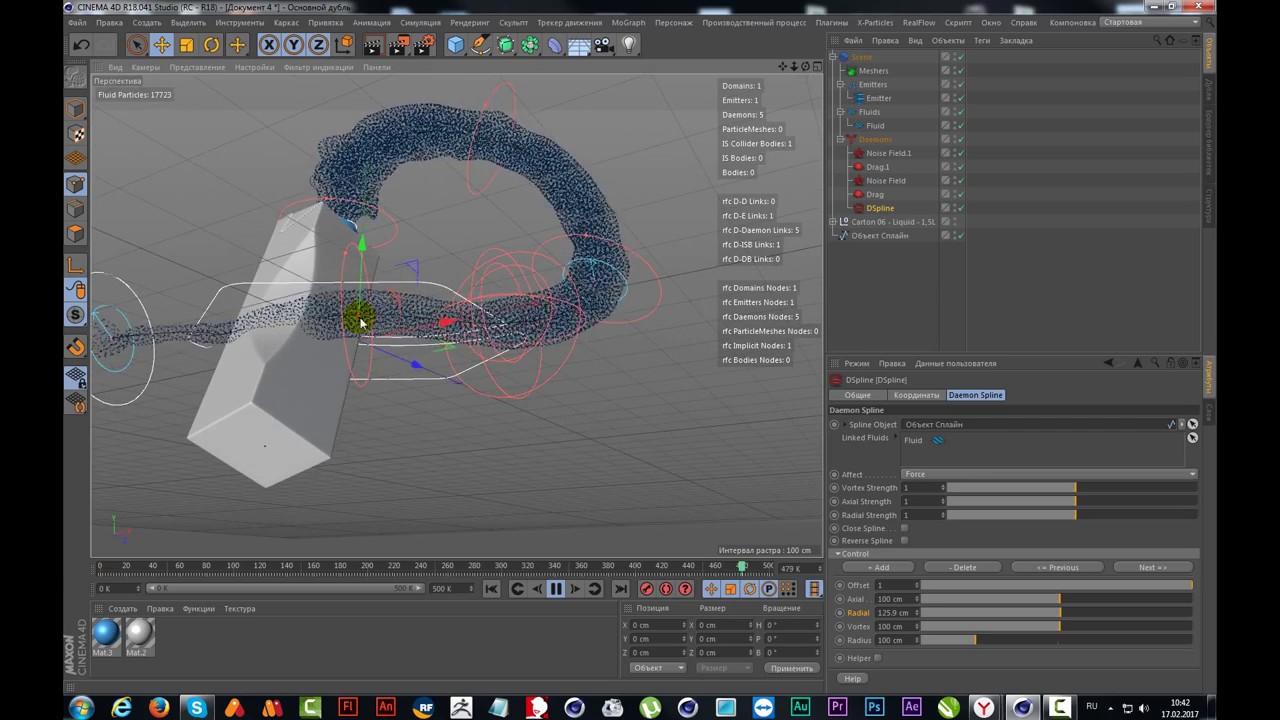
Task: Activate the Move tool
Action: coord(162,45)
